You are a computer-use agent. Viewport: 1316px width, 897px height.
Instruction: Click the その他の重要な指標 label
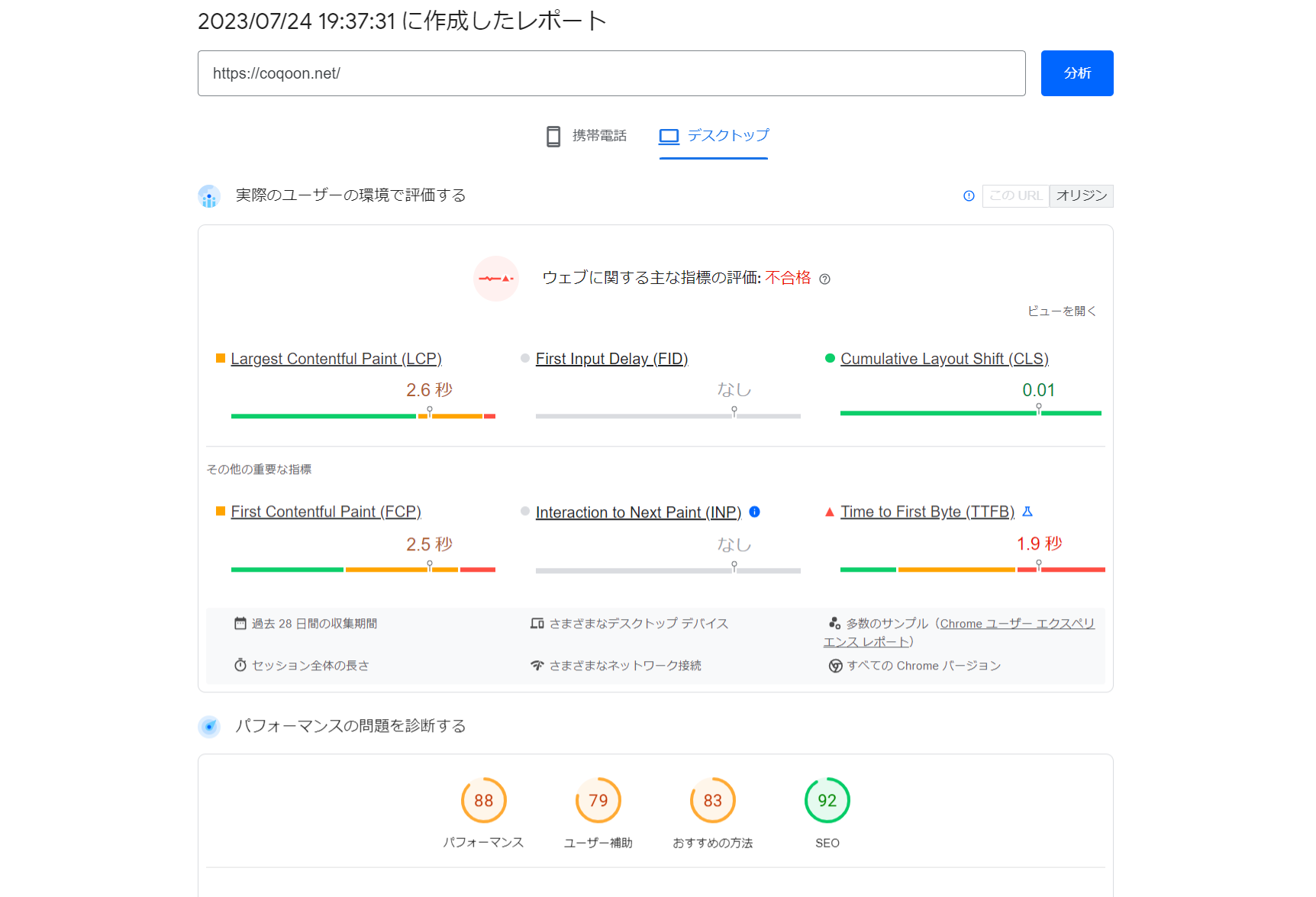coord(259,469)
